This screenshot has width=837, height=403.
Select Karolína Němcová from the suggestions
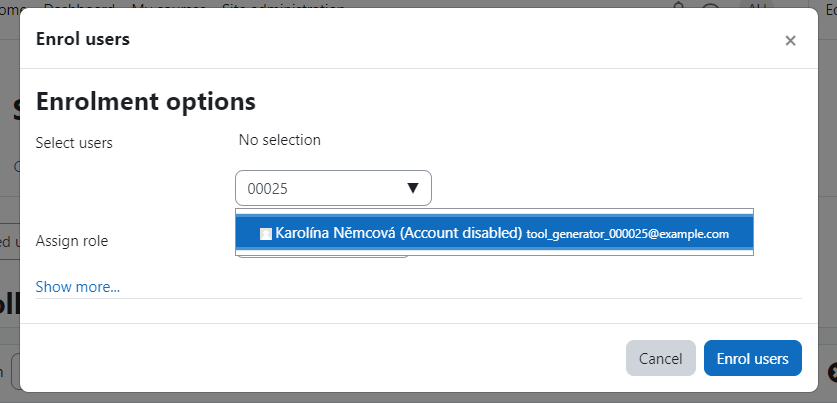(x=398, y=233)
